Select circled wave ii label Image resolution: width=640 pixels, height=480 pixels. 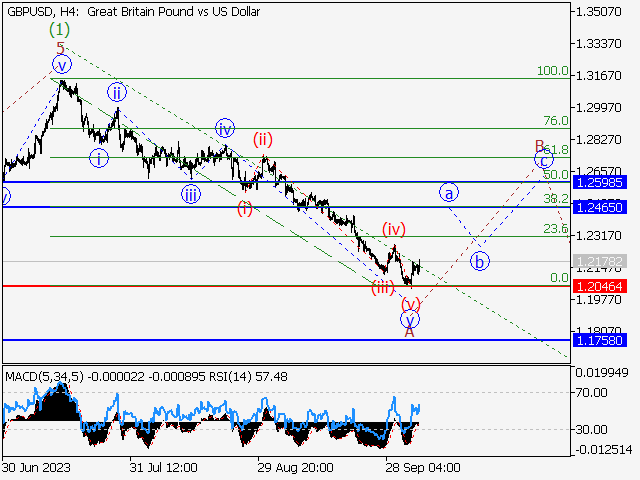tap(117, 93)
